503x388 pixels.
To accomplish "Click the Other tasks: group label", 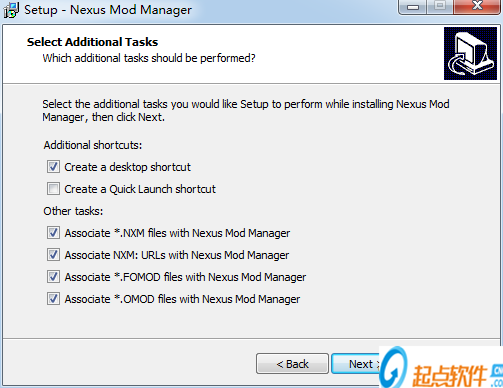I will pyautogui.click(x=73, y=211).
